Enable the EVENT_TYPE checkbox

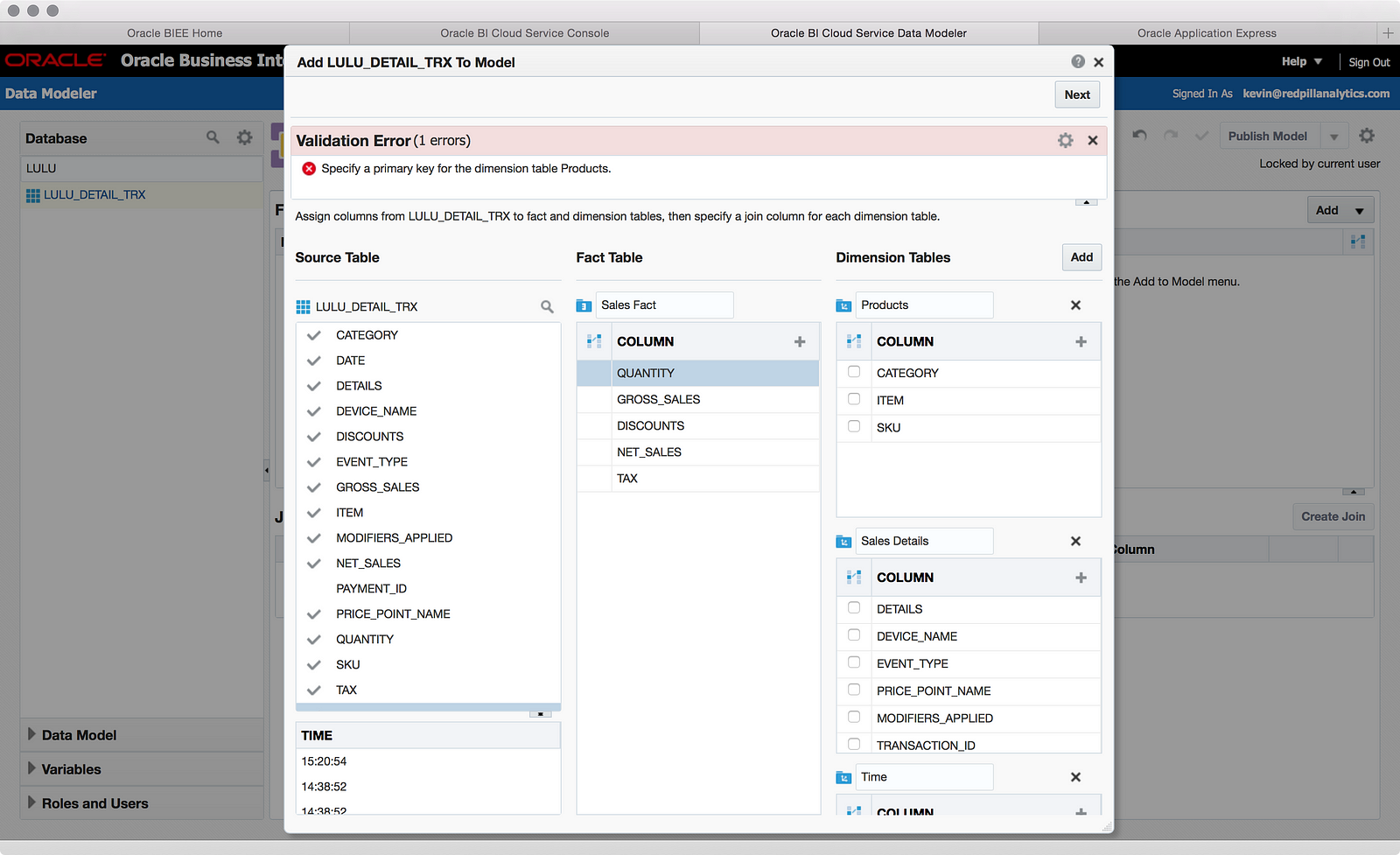pyautogui.click(x=854, y=662)
